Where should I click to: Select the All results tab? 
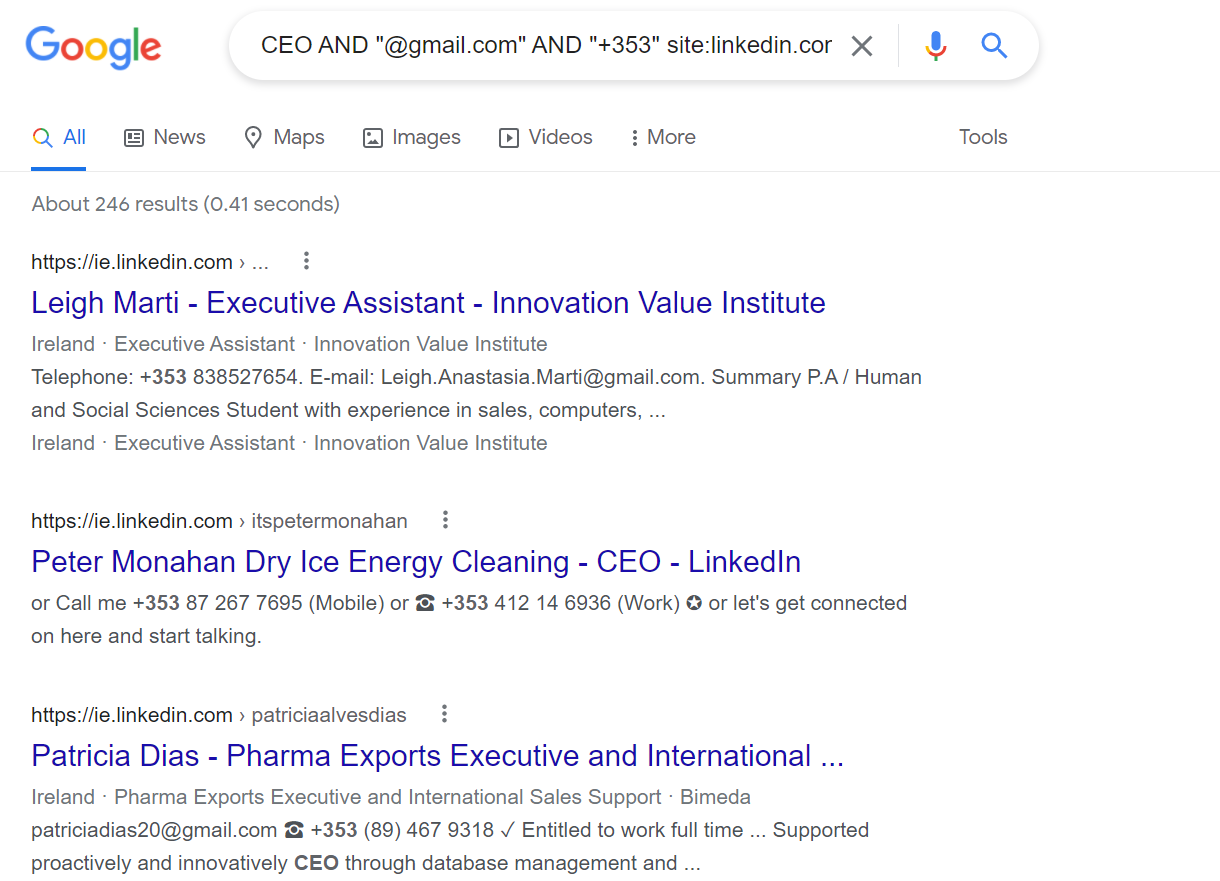59,138
